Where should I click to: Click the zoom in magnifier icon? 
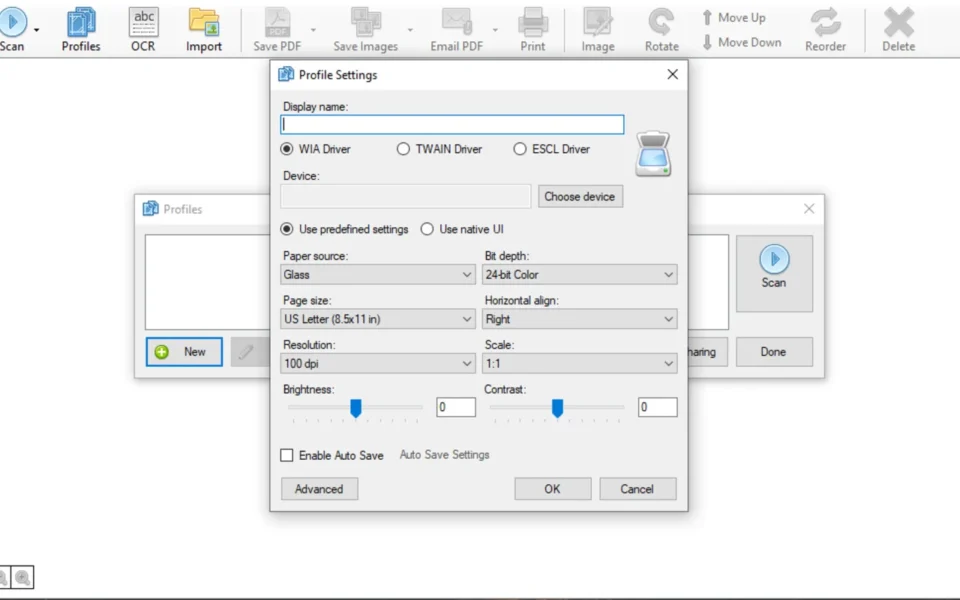pyautogui.click(x=23, y=577)
